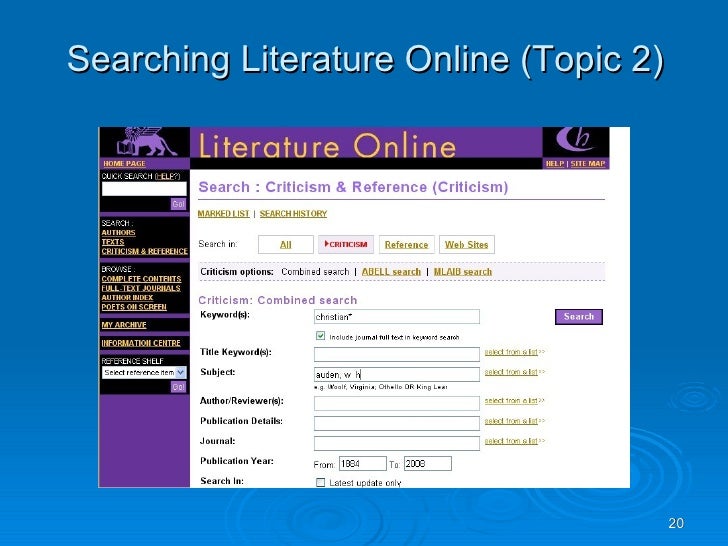Open the INFORMATION CENTRE
Viewport: 728px width, 546px height.
141,343
